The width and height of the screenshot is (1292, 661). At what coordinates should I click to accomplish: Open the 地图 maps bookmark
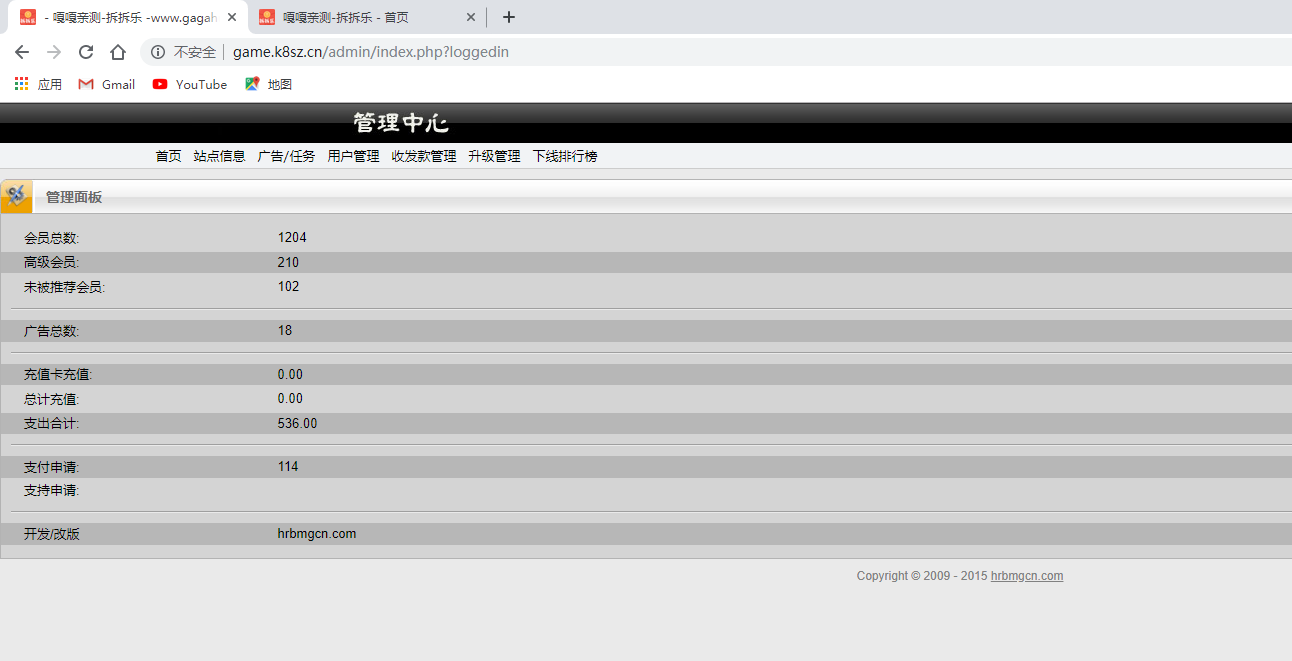[269, 85]
